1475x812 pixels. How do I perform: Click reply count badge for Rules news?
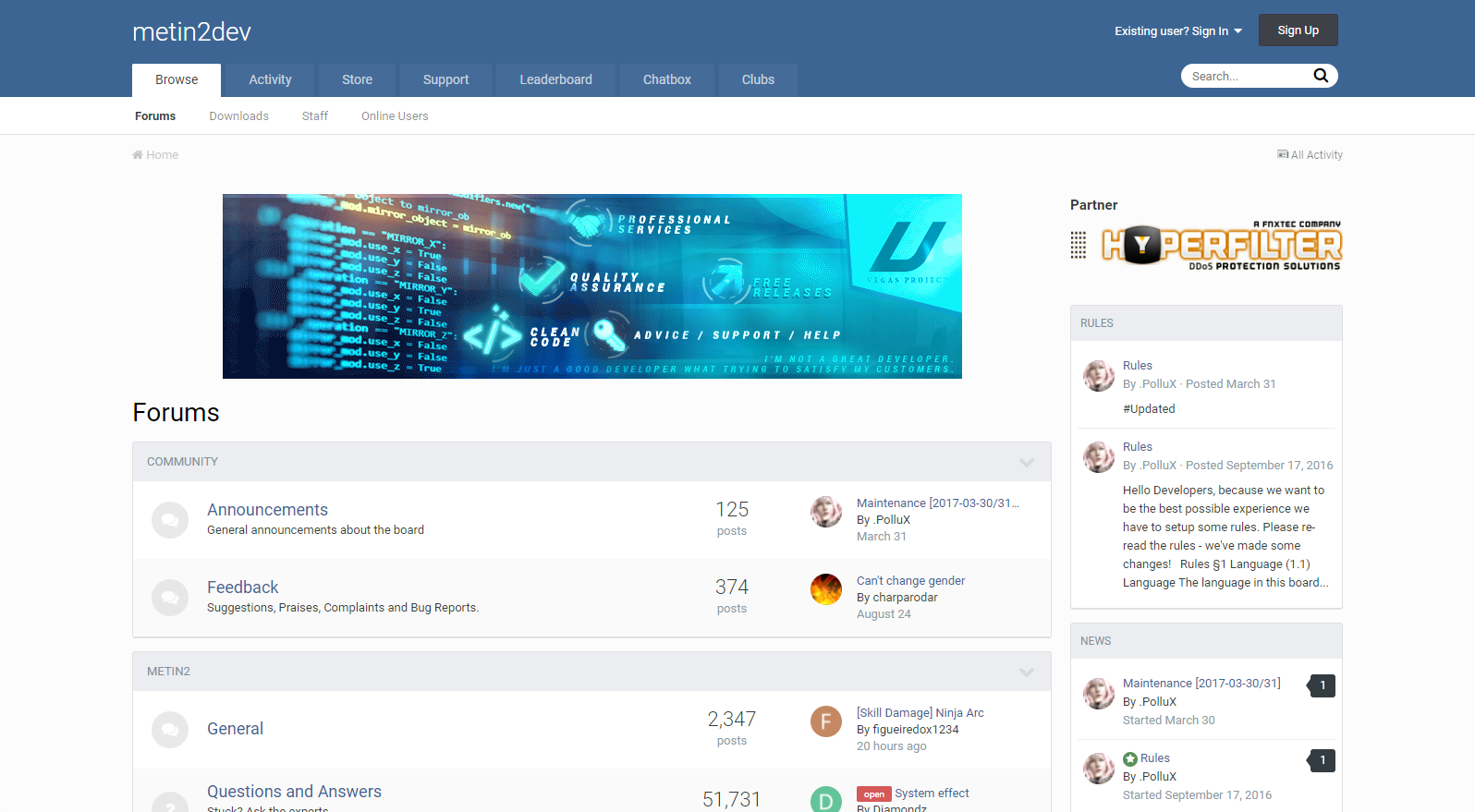click(x=1322, y=760)
